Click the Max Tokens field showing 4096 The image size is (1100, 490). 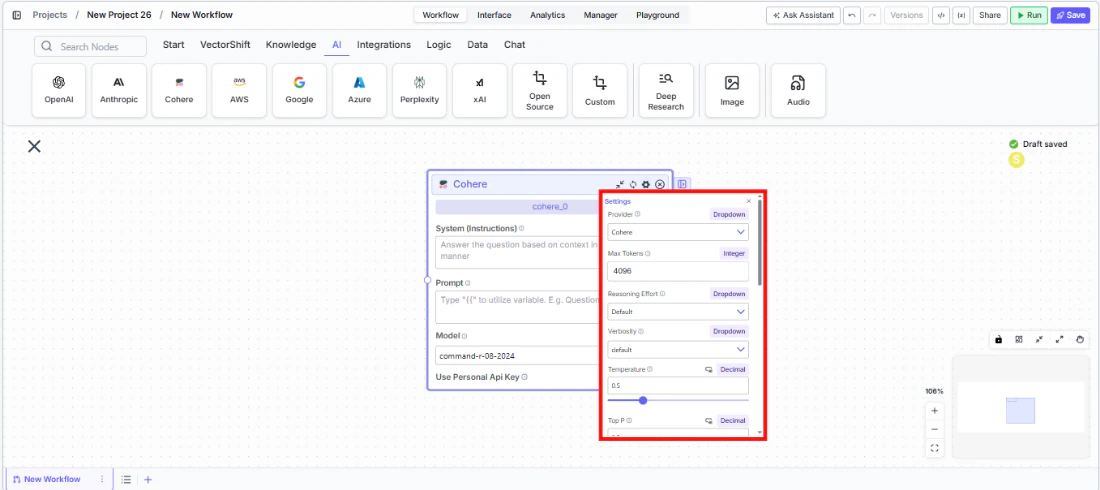click(678, 270)
